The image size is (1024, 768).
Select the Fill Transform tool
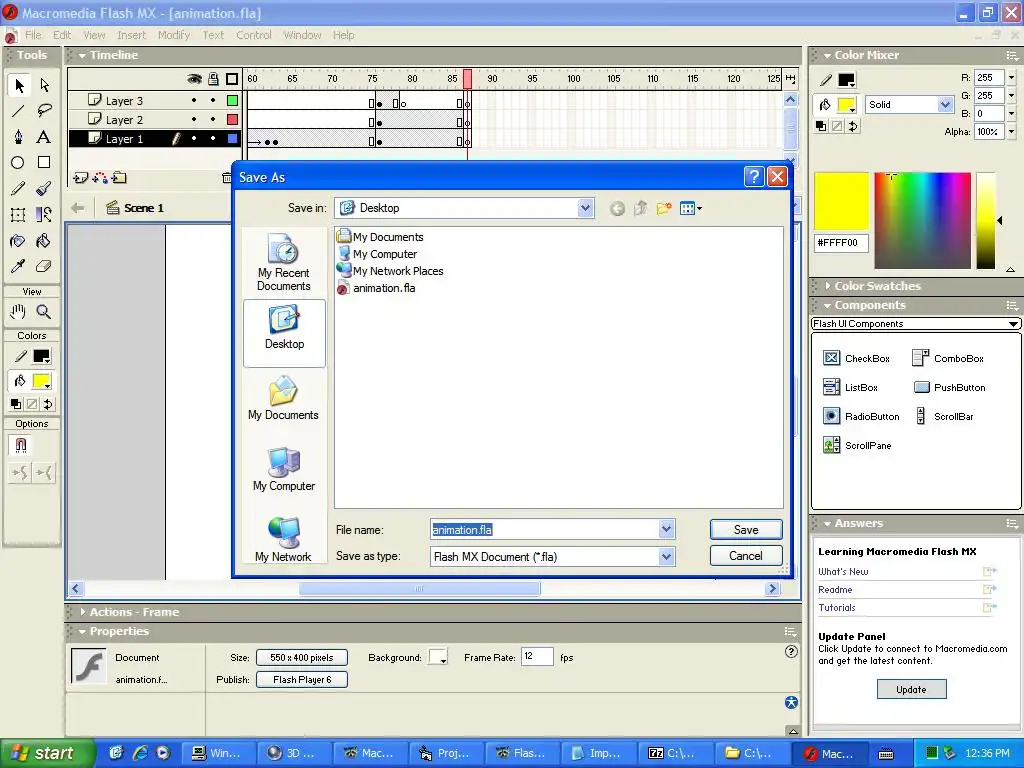[44, 214]
